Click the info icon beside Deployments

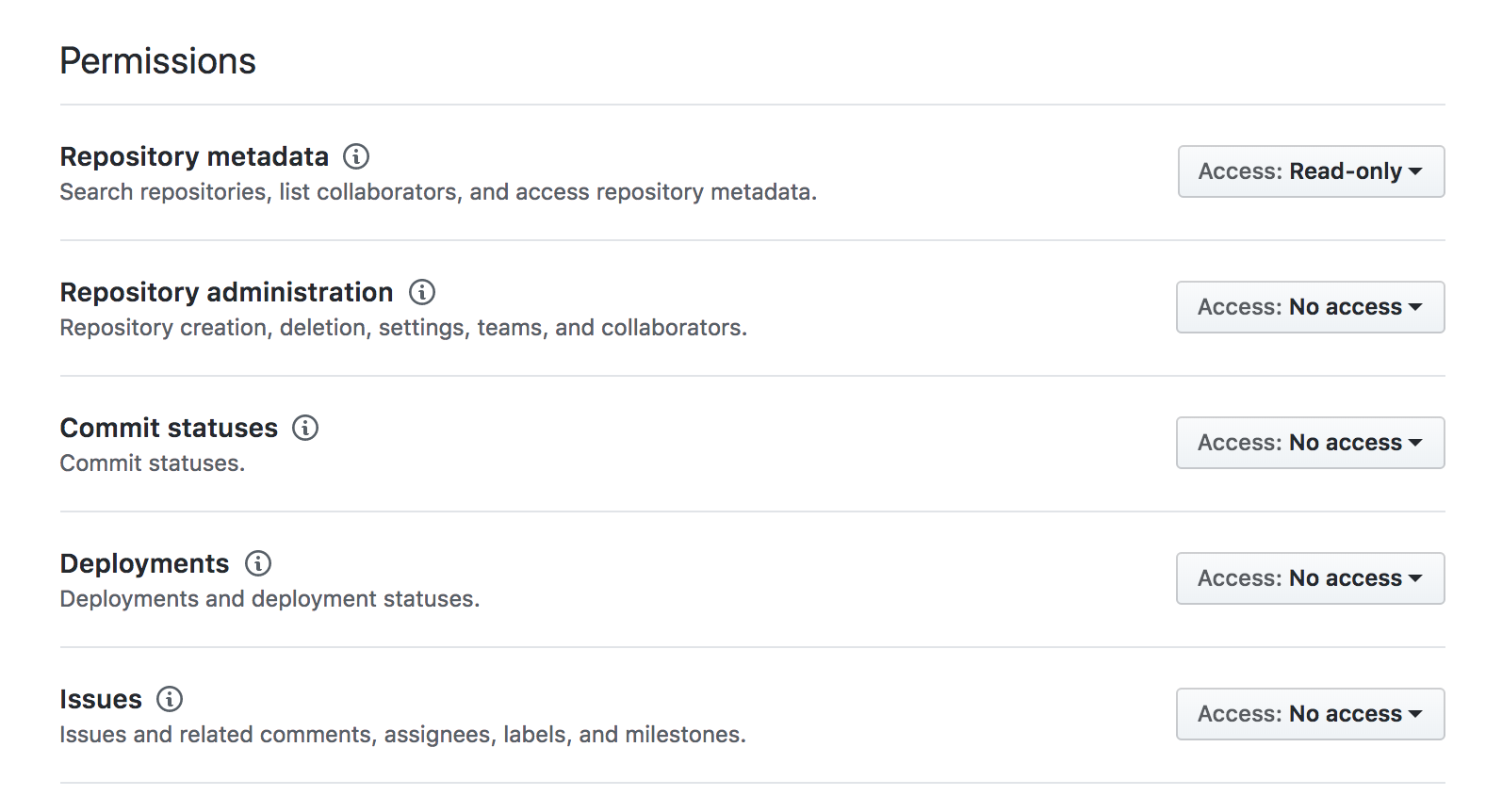point(259,564)
